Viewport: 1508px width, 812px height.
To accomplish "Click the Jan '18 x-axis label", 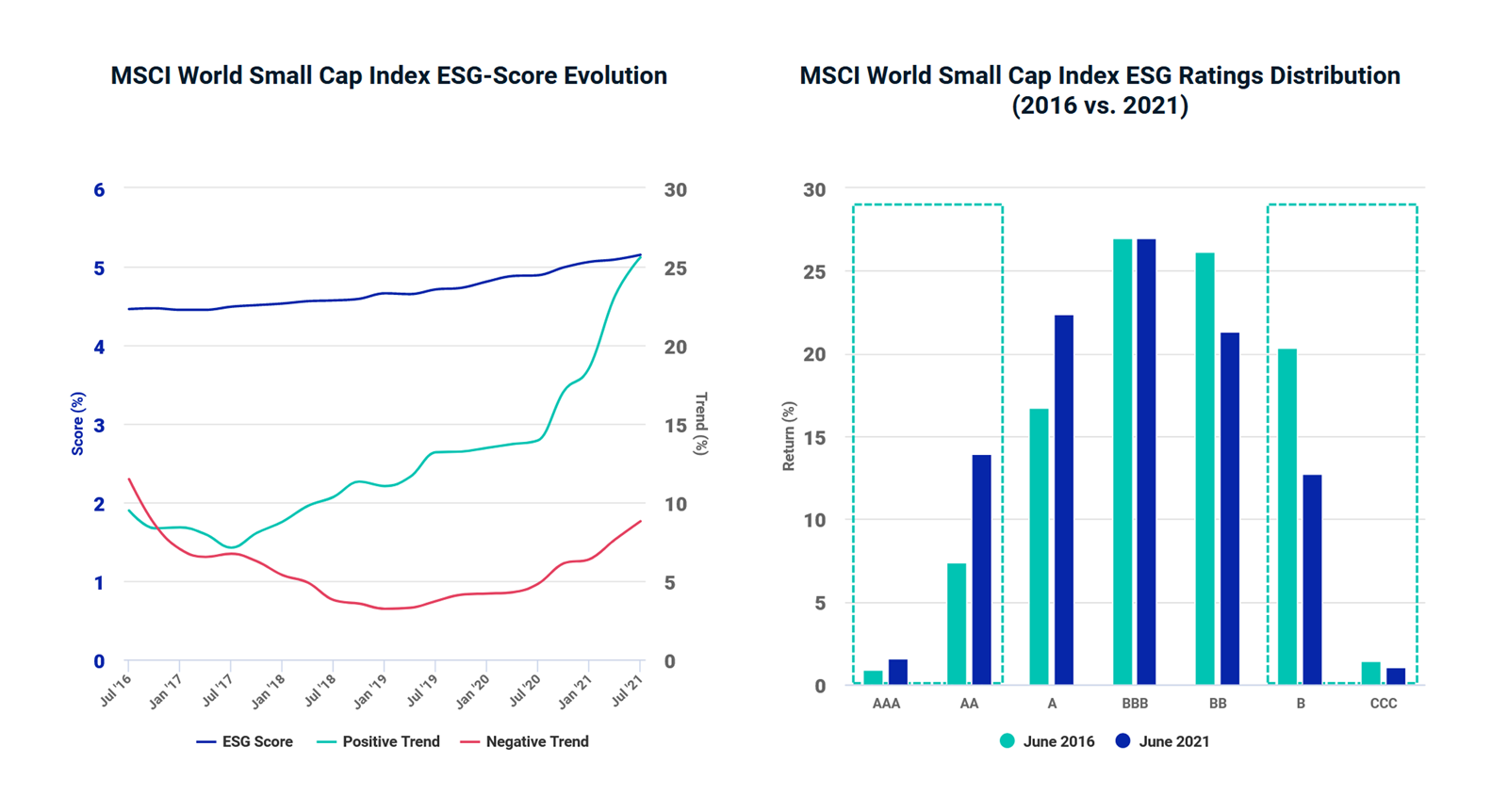I will pos(268,691).
